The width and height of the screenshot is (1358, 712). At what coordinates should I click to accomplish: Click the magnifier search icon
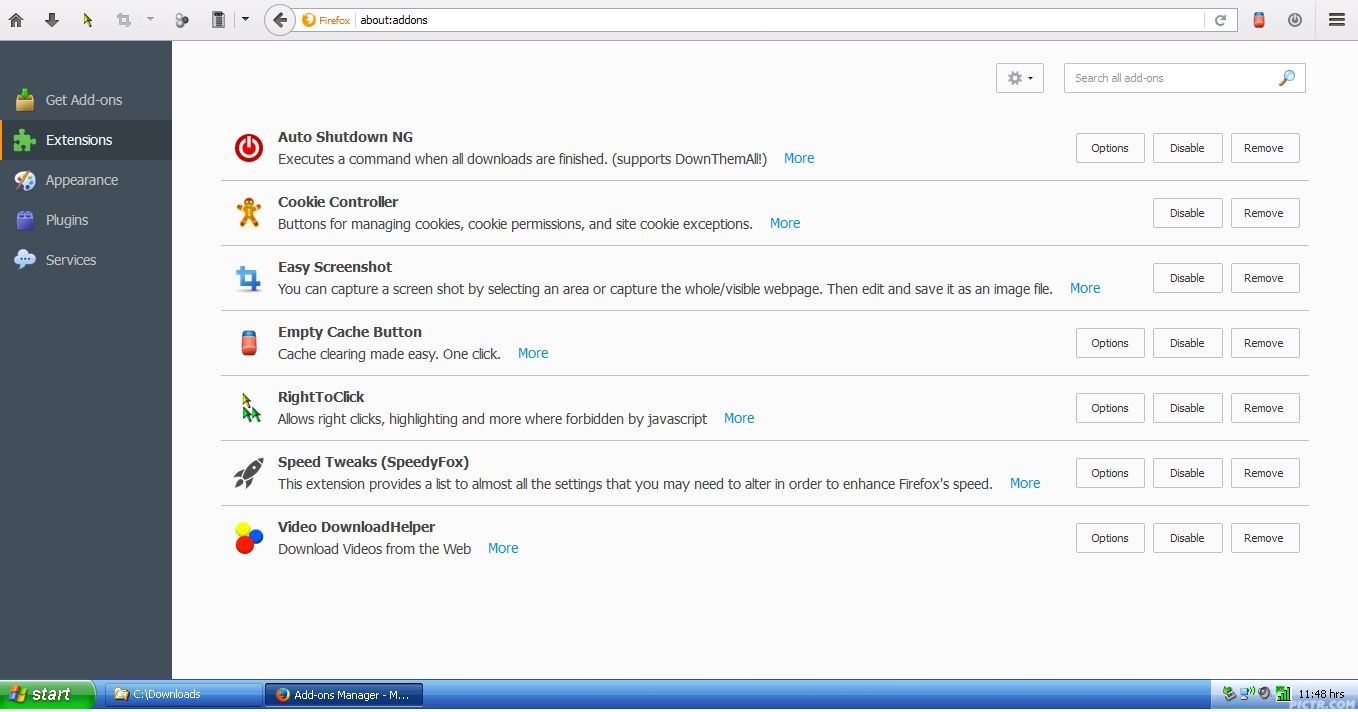point(1287,78)
